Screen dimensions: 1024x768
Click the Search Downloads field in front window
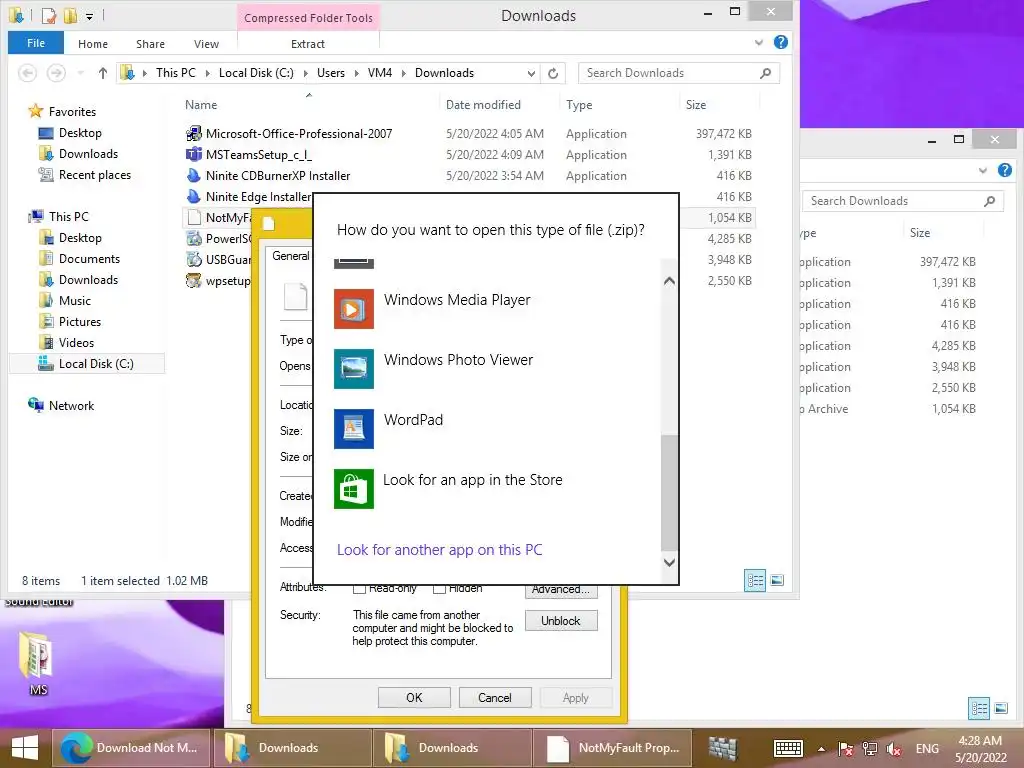pos(679,73)
